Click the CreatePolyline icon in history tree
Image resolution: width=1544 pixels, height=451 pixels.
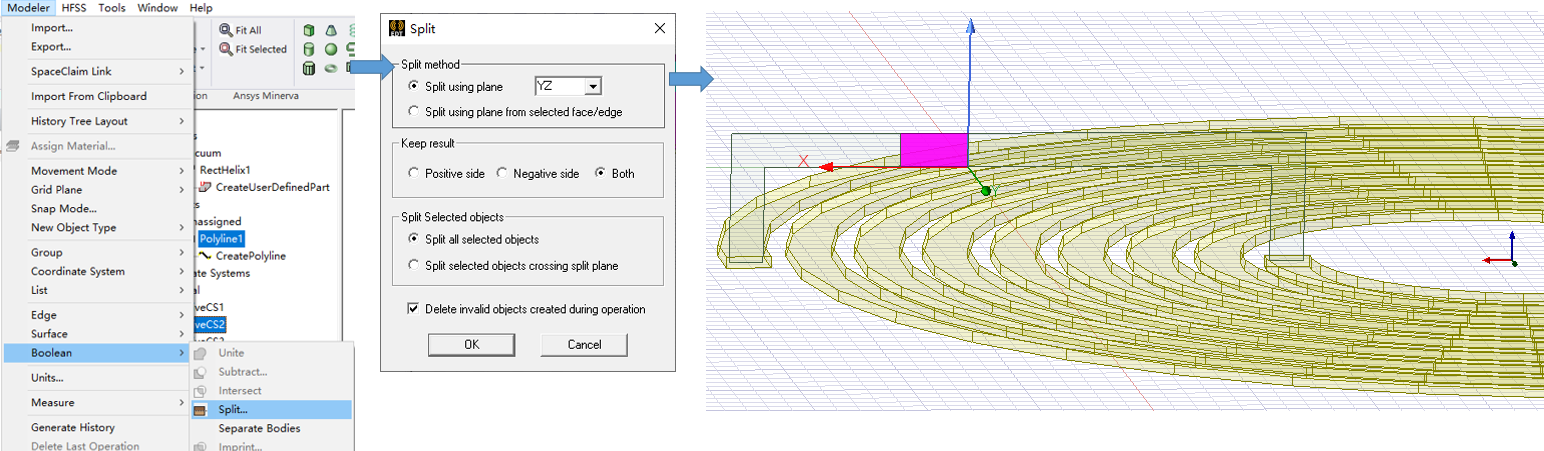206,255
